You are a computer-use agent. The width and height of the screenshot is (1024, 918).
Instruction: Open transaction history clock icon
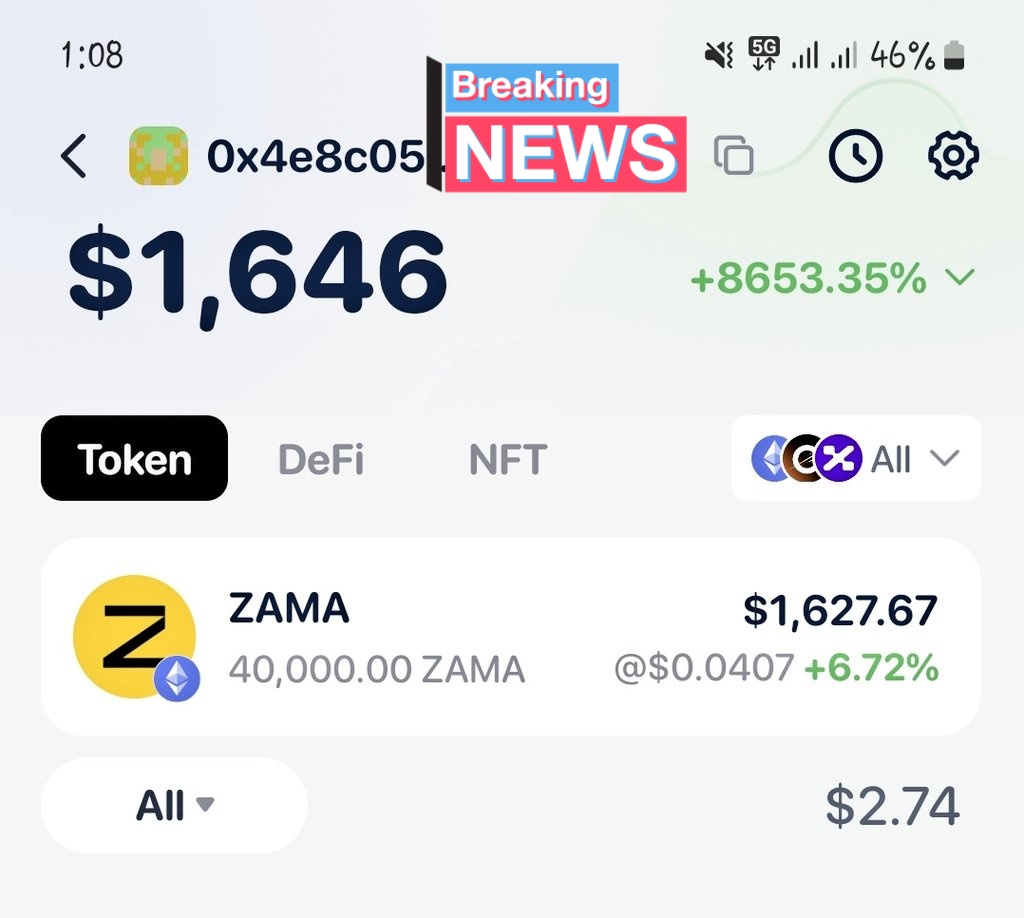click(x=855, y=156)
